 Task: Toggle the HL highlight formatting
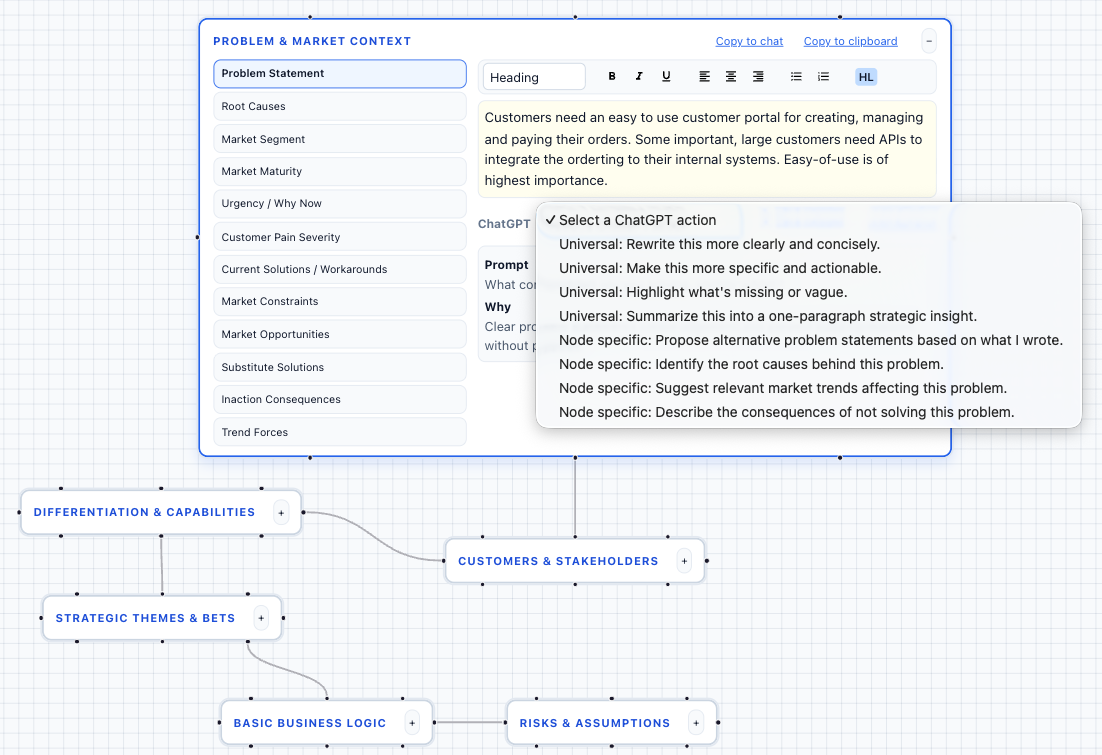tap(865, 76)
